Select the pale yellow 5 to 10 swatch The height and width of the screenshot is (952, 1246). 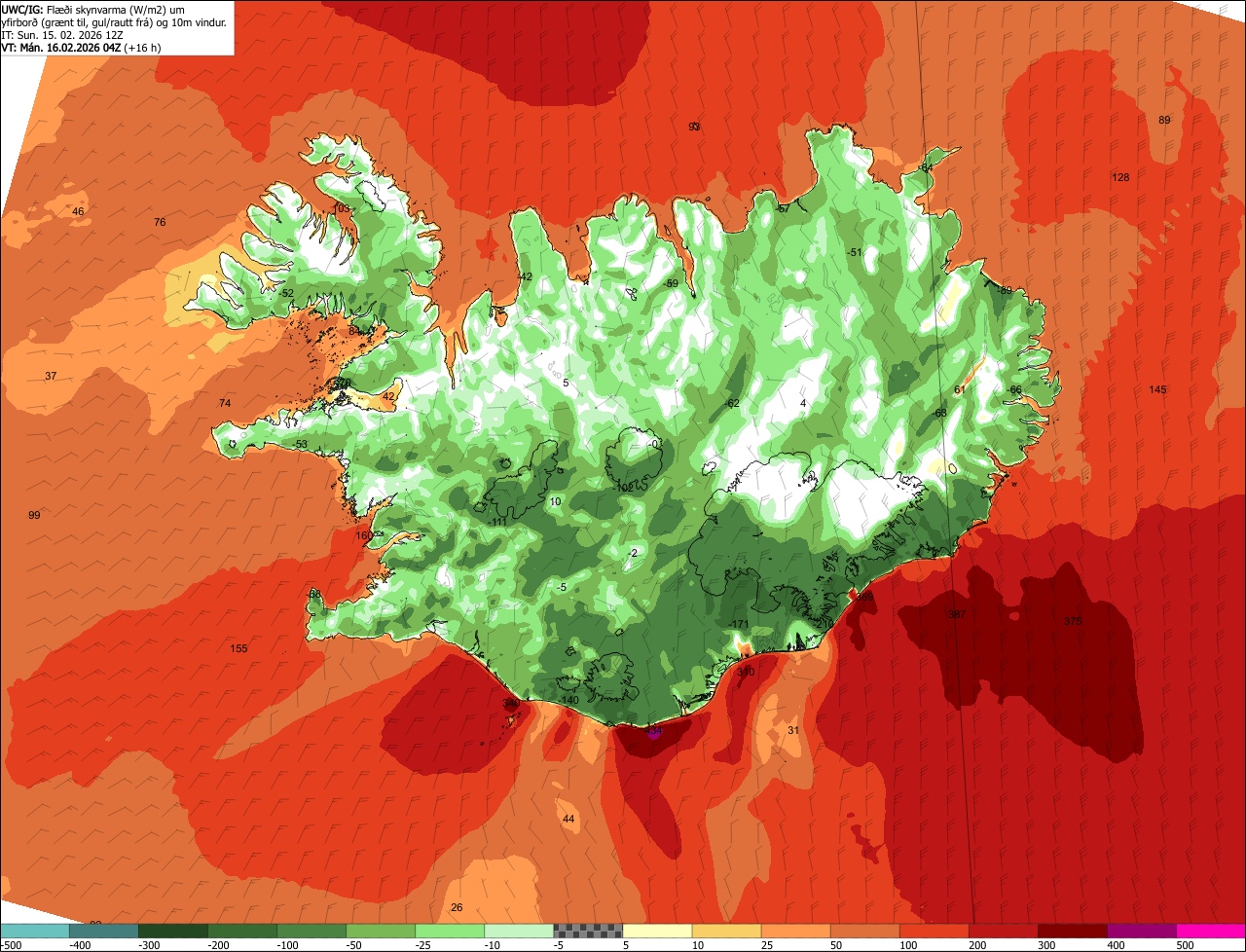point(657,931)
